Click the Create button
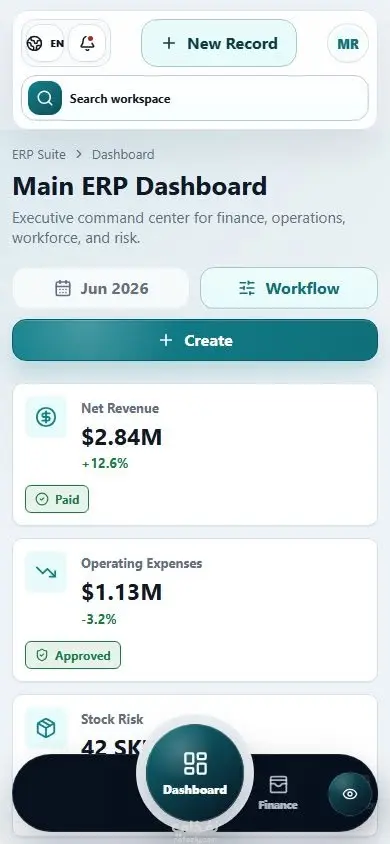 195,340
